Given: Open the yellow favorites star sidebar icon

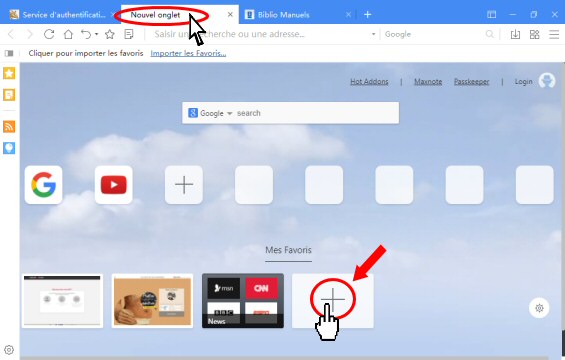Looking at the screenshot, I should coord(9,73).
